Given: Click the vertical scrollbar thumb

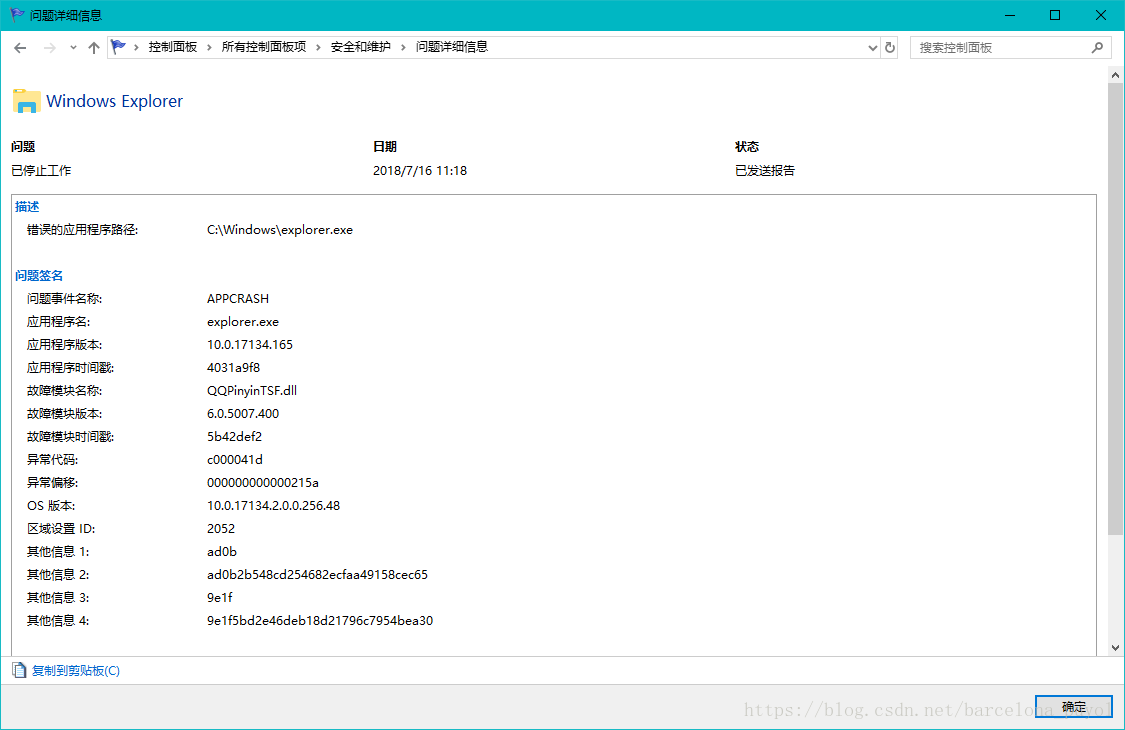Looking at the screenshot, I should click(x=1115, y=309).
